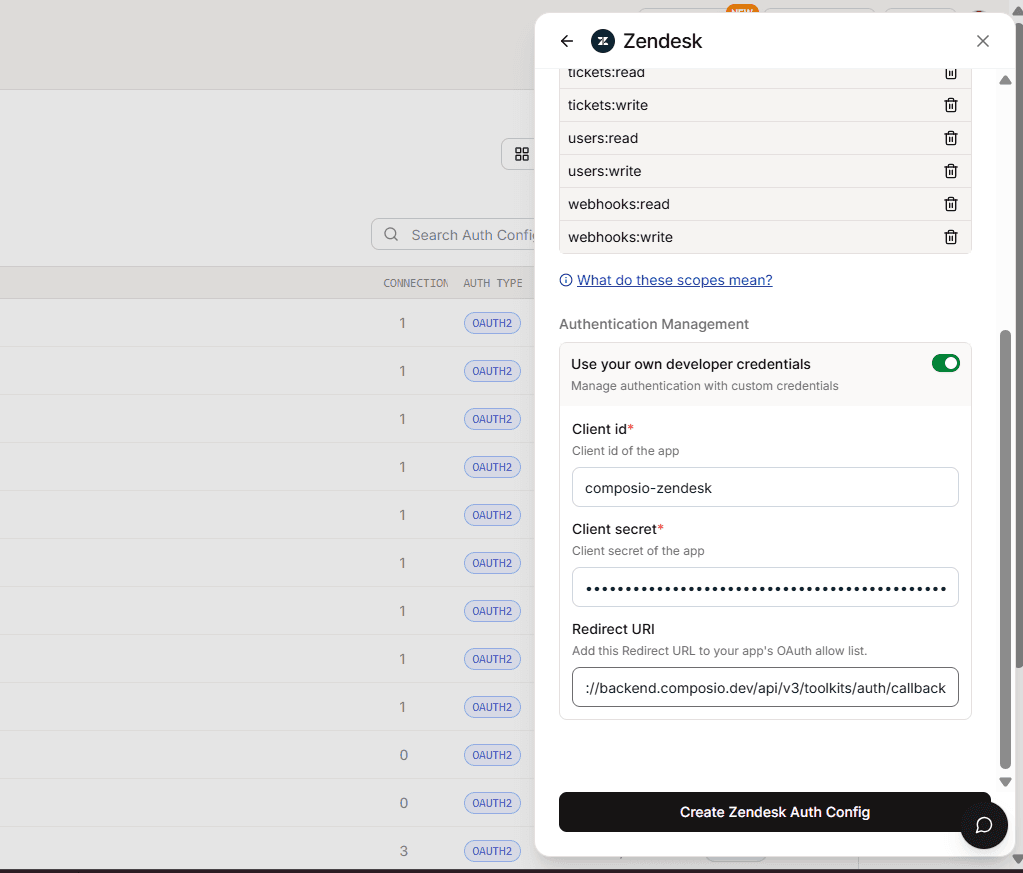Select the webhooks:read scope text
Image resolution: width=1023 pixels, height=873 pixels.
pyautogui.click(x=618, y=204)
